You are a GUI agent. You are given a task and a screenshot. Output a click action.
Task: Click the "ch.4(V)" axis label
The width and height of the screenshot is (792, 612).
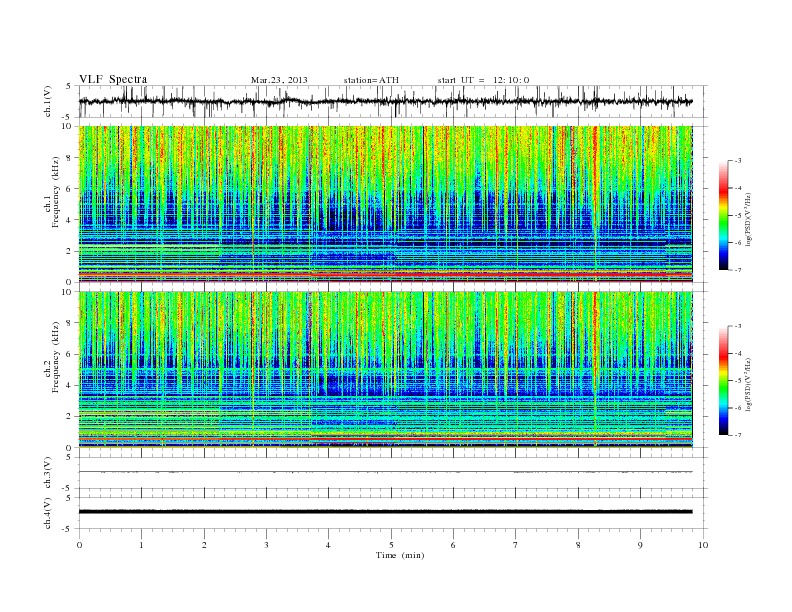point(47,513)
